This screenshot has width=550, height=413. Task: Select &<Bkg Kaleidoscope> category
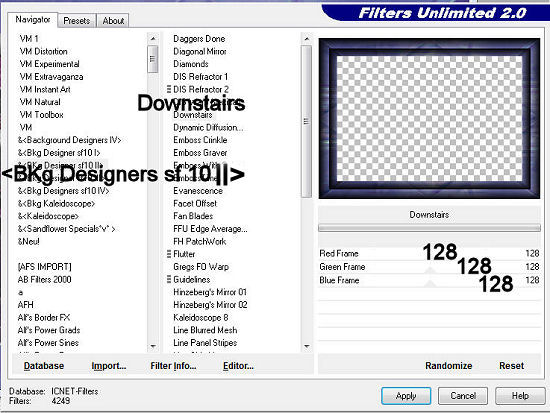56,204
